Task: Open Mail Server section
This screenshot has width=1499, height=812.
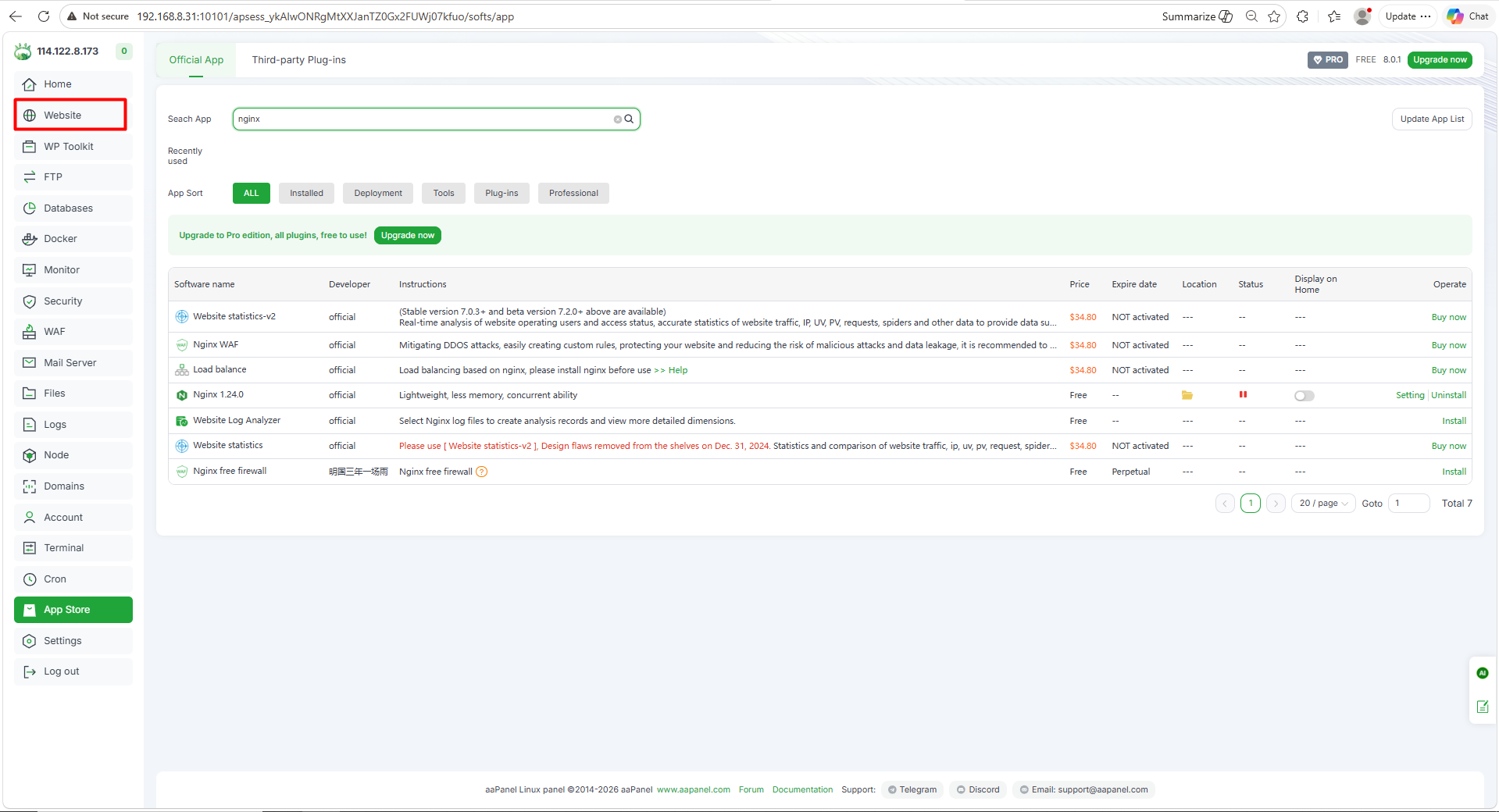Action: pyautogui.click(x=73, y=363)
